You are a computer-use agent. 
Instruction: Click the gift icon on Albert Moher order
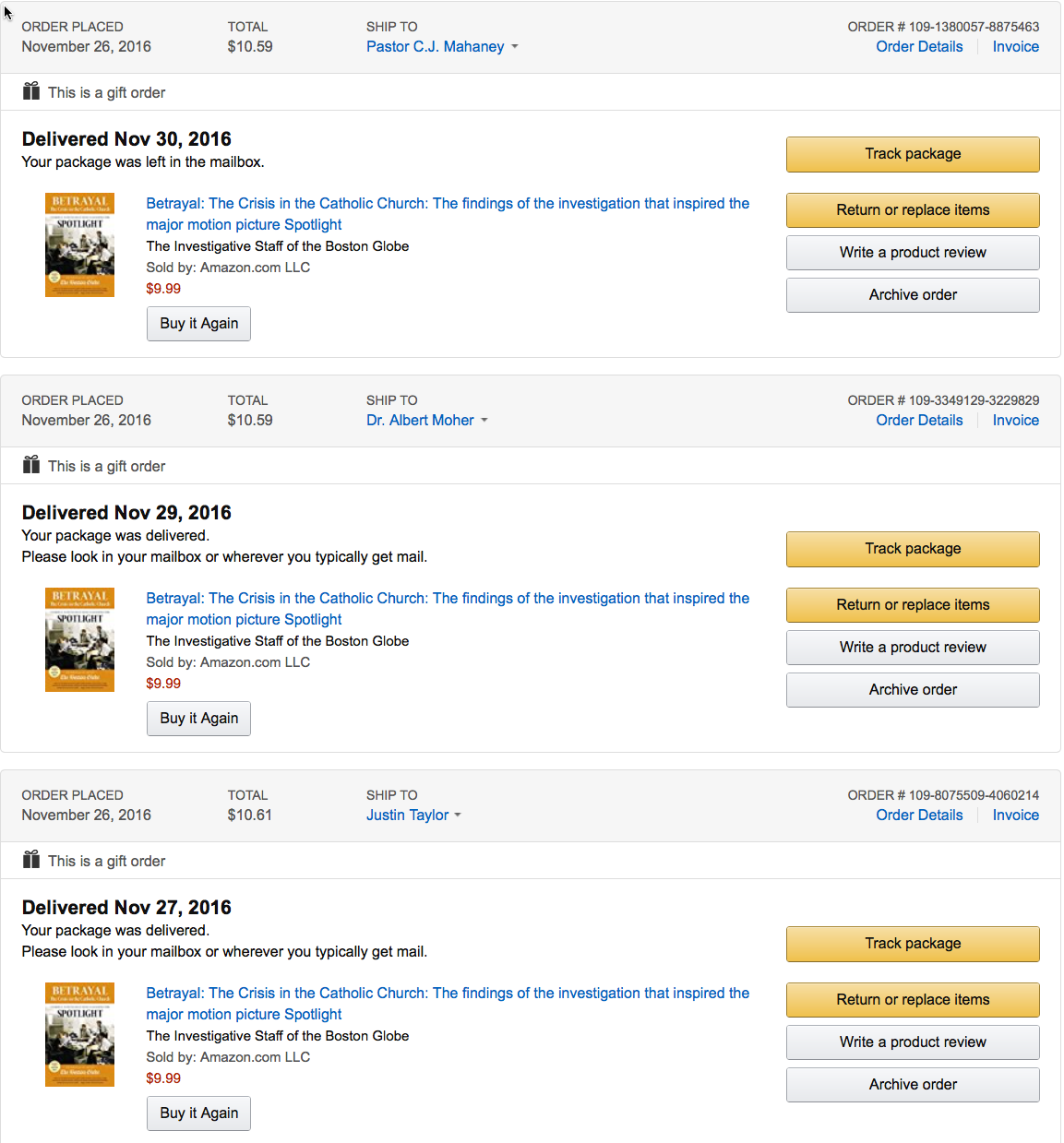point(31,465)
